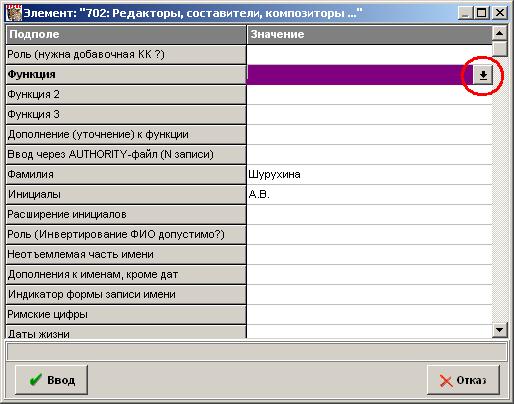The height and width of the screenshot is (404, 514).
Task: Open the Функция dropdown arrow button
Action: [482, 75]
